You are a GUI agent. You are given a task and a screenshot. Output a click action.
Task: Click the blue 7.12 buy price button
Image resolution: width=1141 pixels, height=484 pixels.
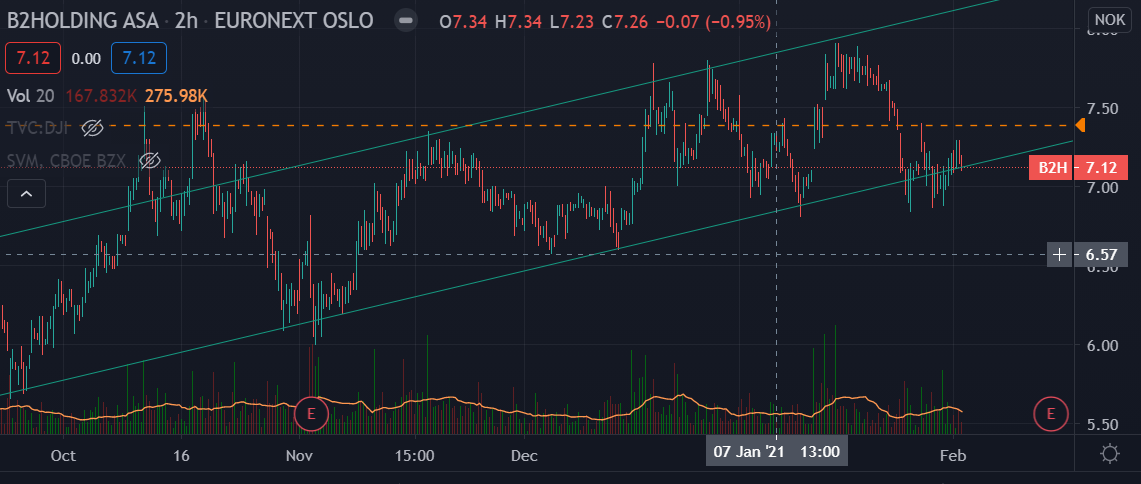pyautogui.click(x=139, y=59)
